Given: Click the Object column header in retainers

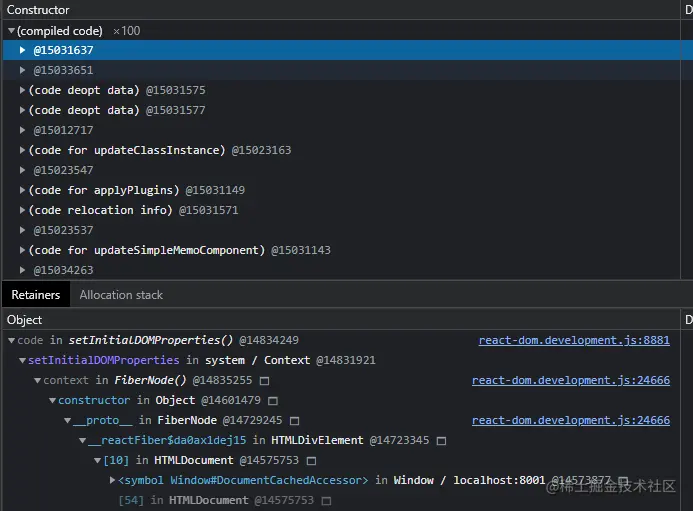Looking at the screenshot, I should tap(25, 320).
